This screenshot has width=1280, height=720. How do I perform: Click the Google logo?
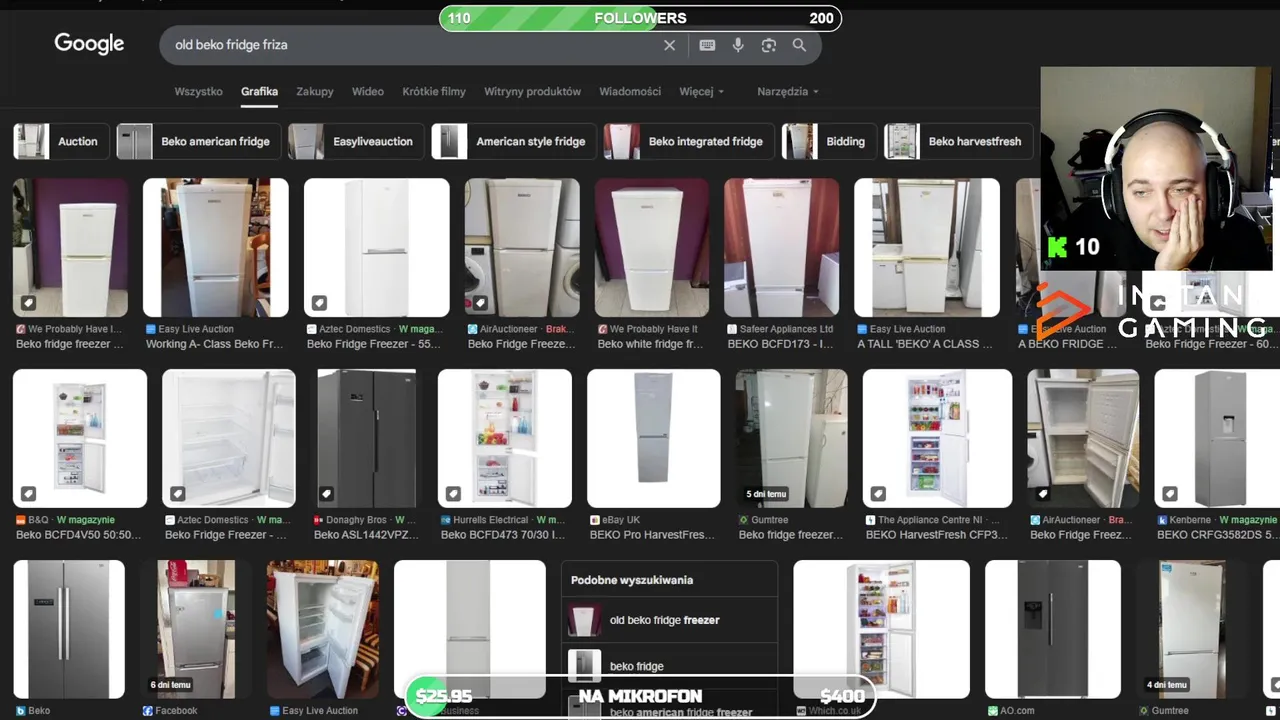tap(89, 44)
